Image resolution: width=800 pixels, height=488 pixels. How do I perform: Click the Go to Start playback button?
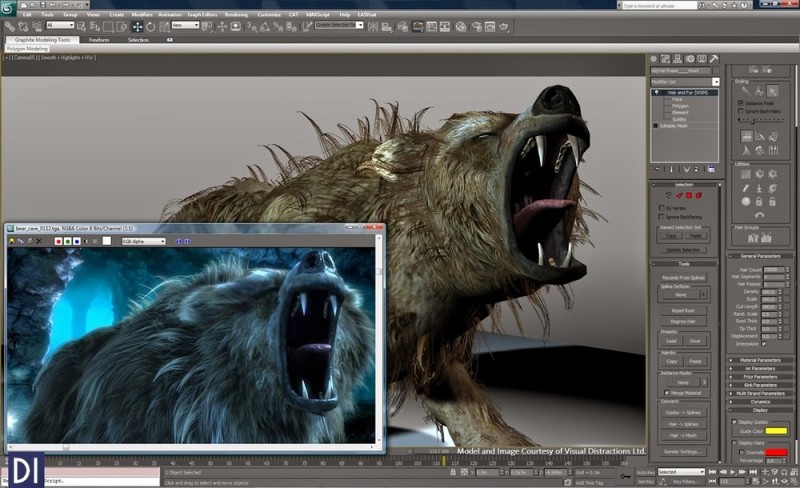point(713,472)
